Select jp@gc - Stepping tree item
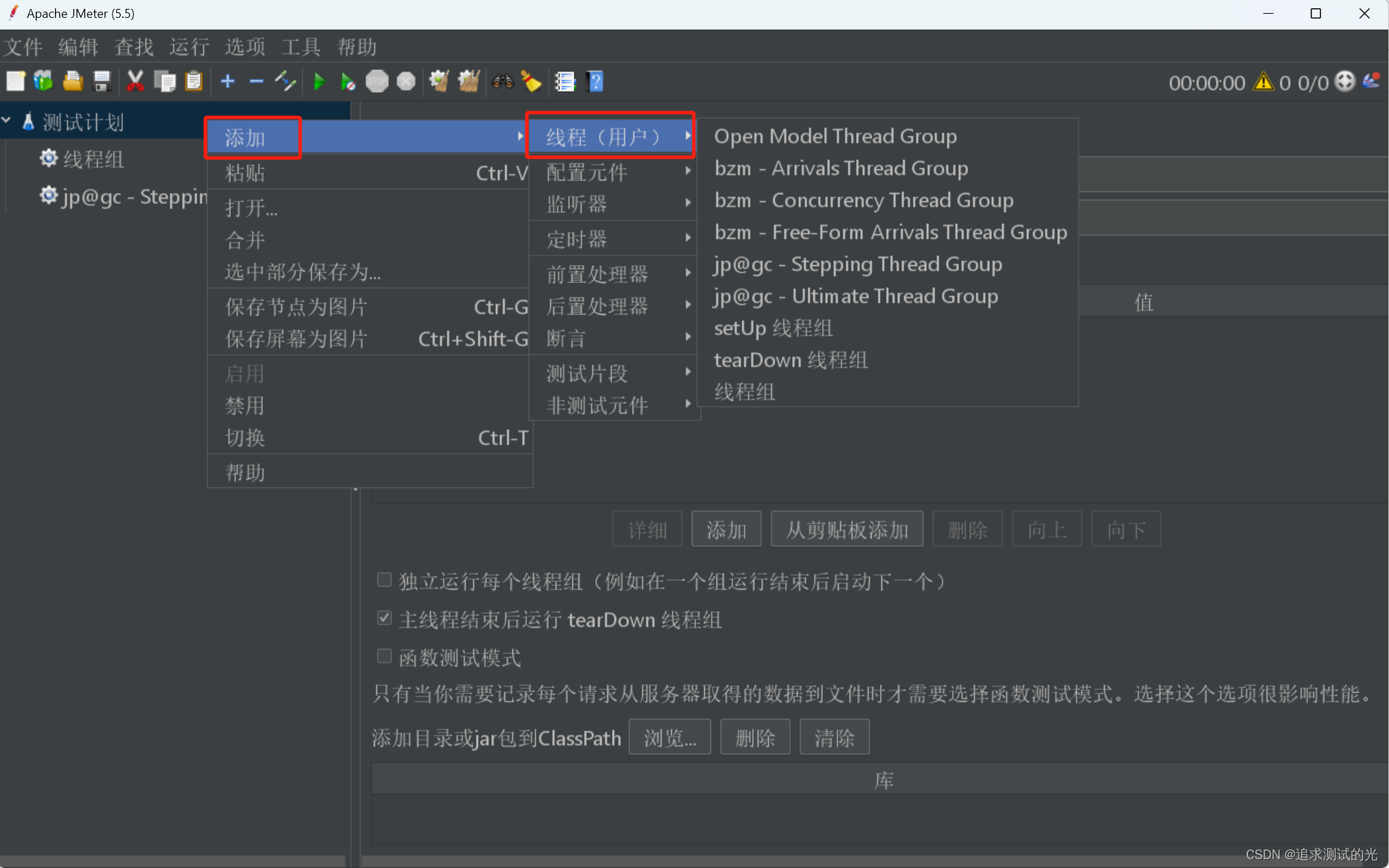This screenshot has width=1389, height=868. click(x=135, y=196)
